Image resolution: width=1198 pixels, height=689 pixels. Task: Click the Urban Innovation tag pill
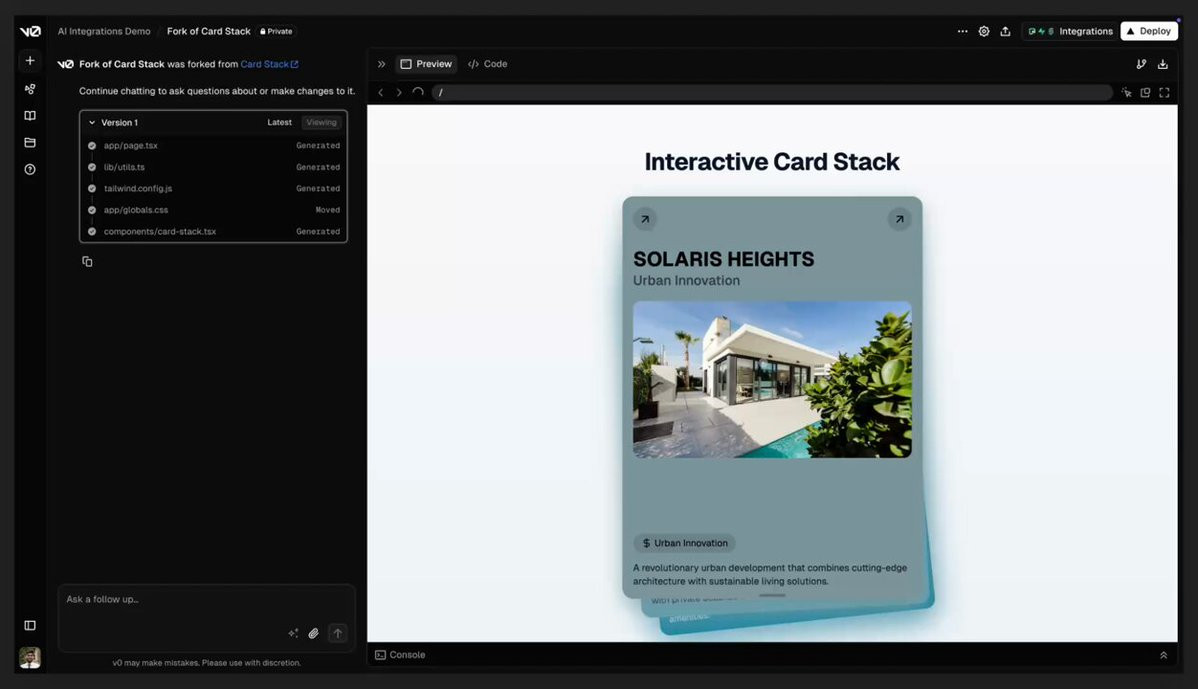point(684,543)
